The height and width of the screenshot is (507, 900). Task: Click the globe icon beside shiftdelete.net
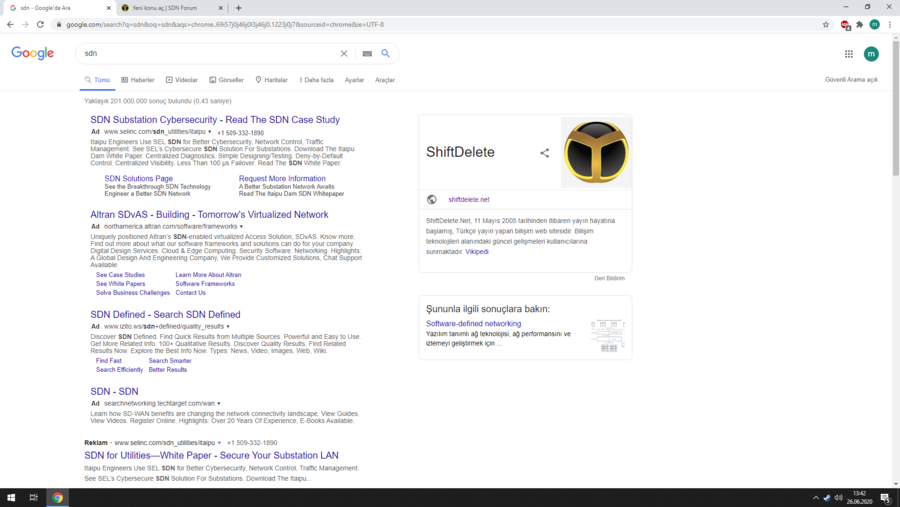pyautogui.click(x=432, y=199)
